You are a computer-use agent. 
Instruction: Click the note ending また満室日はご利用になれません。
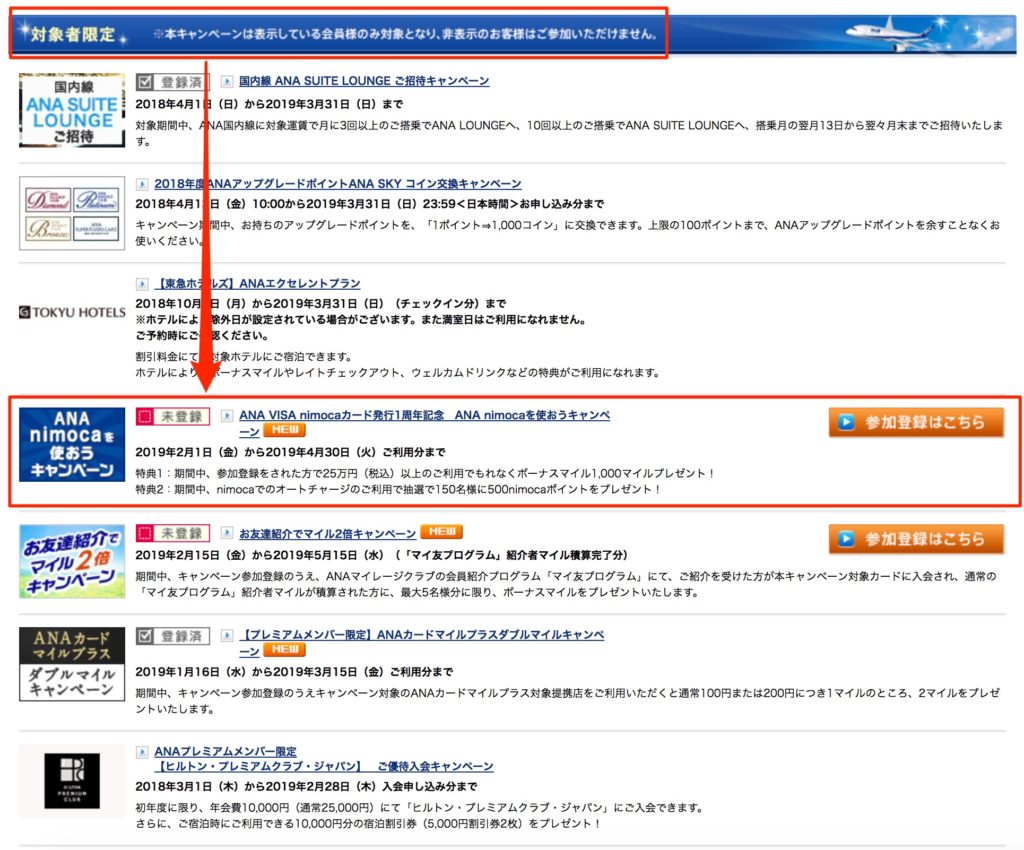[x=360, y=320]
